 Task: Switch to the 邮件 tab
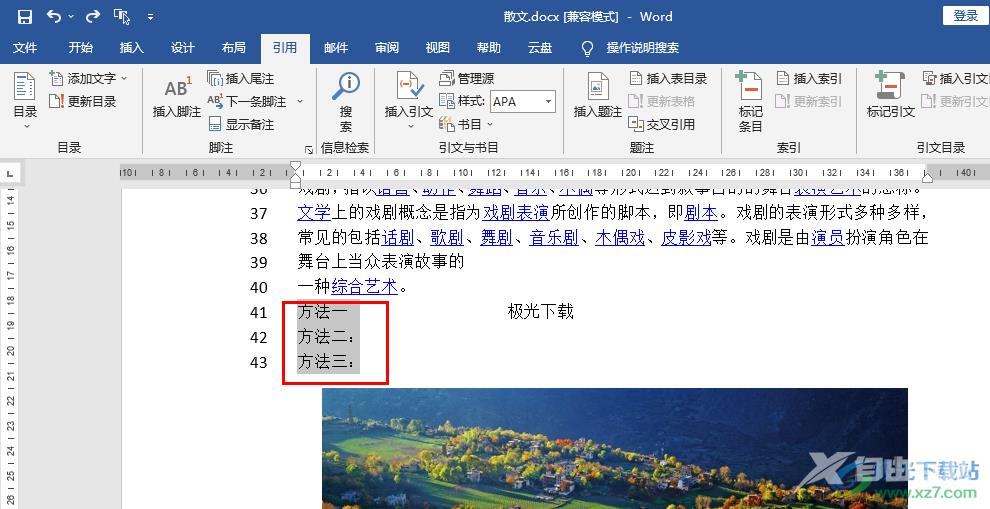click(x=336, y=47)
